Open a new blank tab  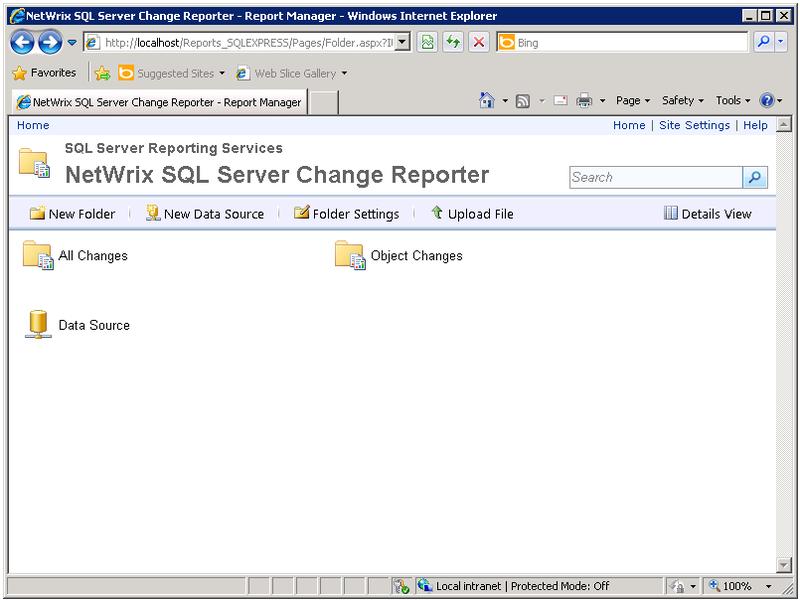(x=324, y=103)
